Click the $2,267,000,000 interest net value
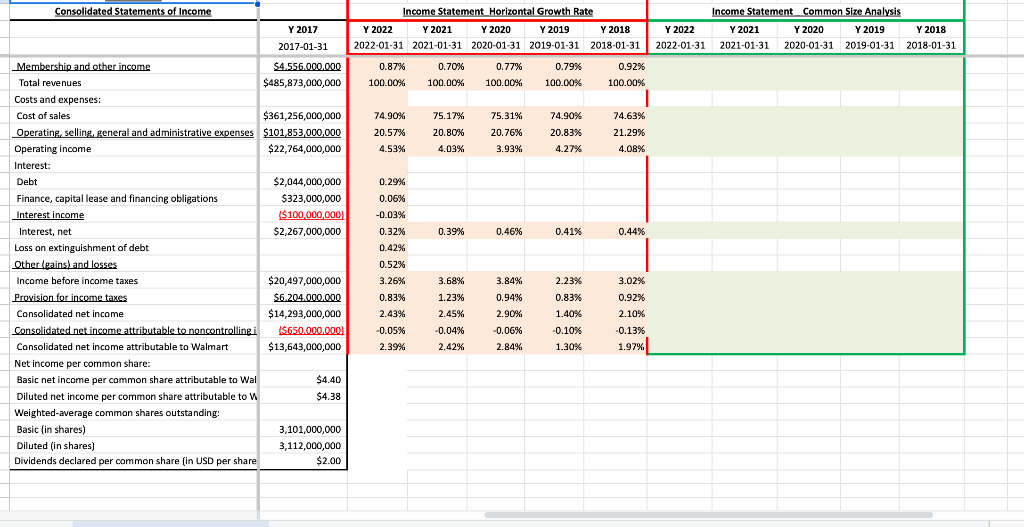 pyautogui.click(x=307, y=231)
